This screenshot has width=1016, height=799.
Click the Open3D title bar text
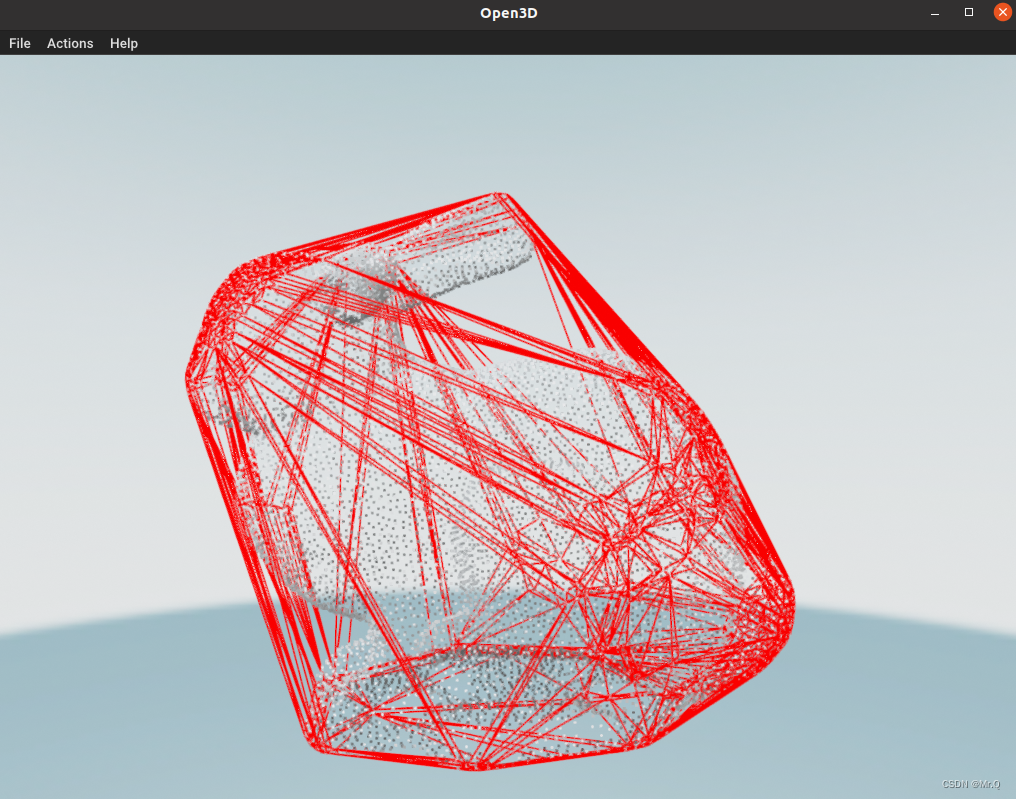point(508,13)
